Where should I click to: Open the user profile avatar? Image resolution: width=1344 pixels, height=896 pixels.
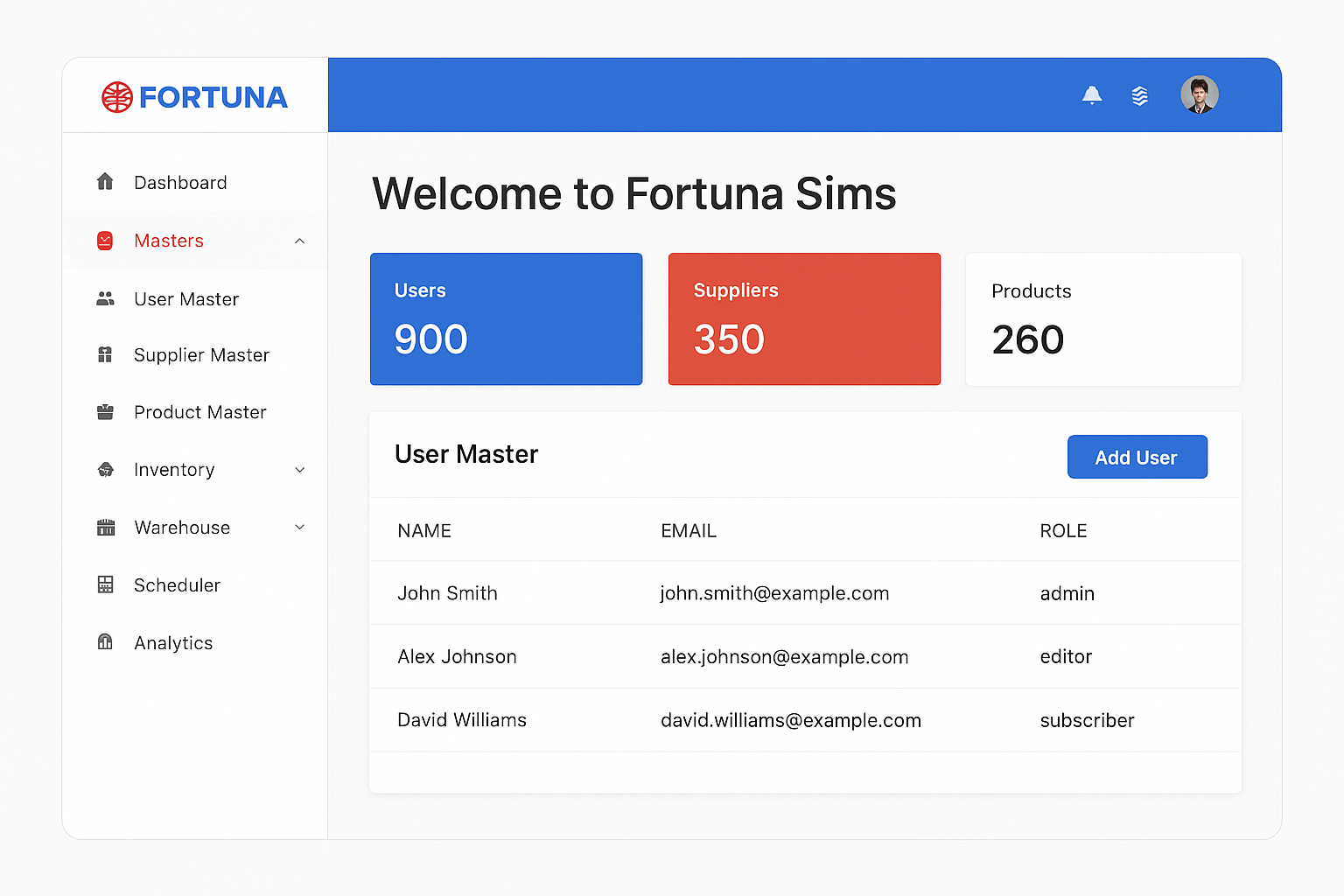pyautogui.click(x=1199, y=94)
